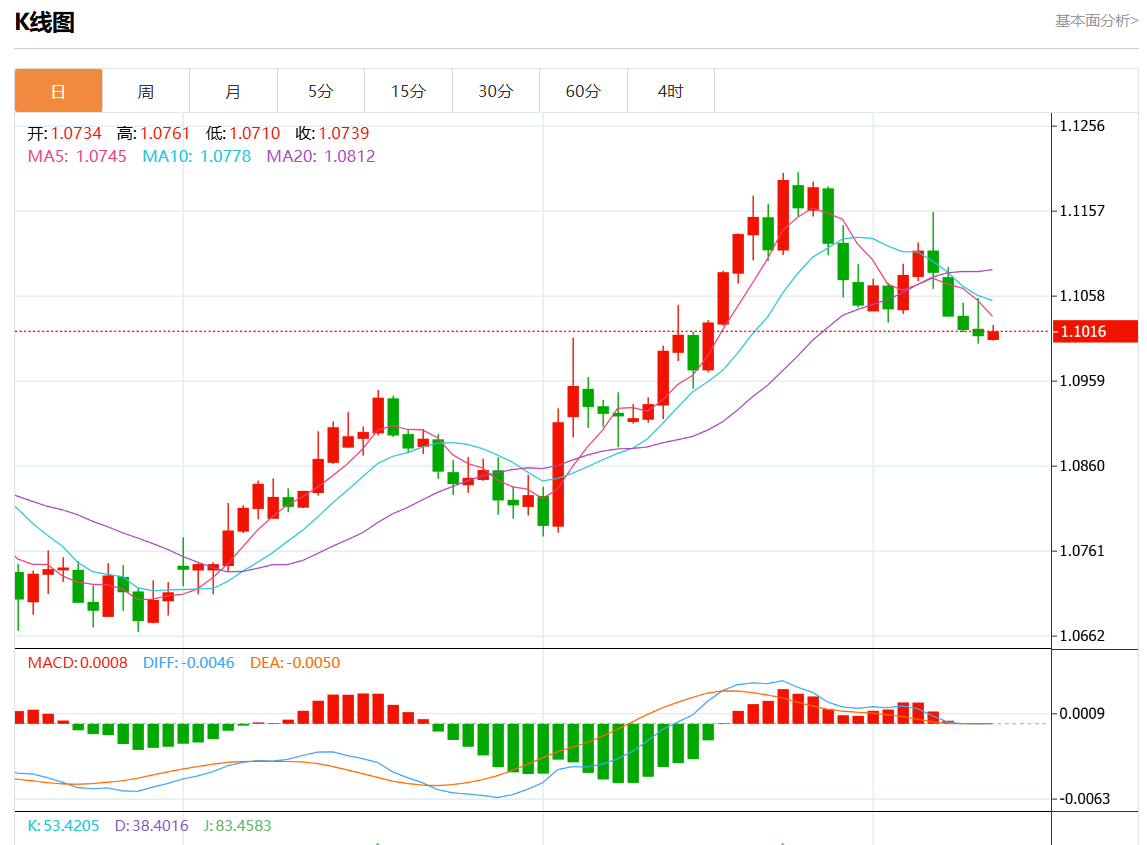Click the MA5 indicator label

click(x=77, y=156)
